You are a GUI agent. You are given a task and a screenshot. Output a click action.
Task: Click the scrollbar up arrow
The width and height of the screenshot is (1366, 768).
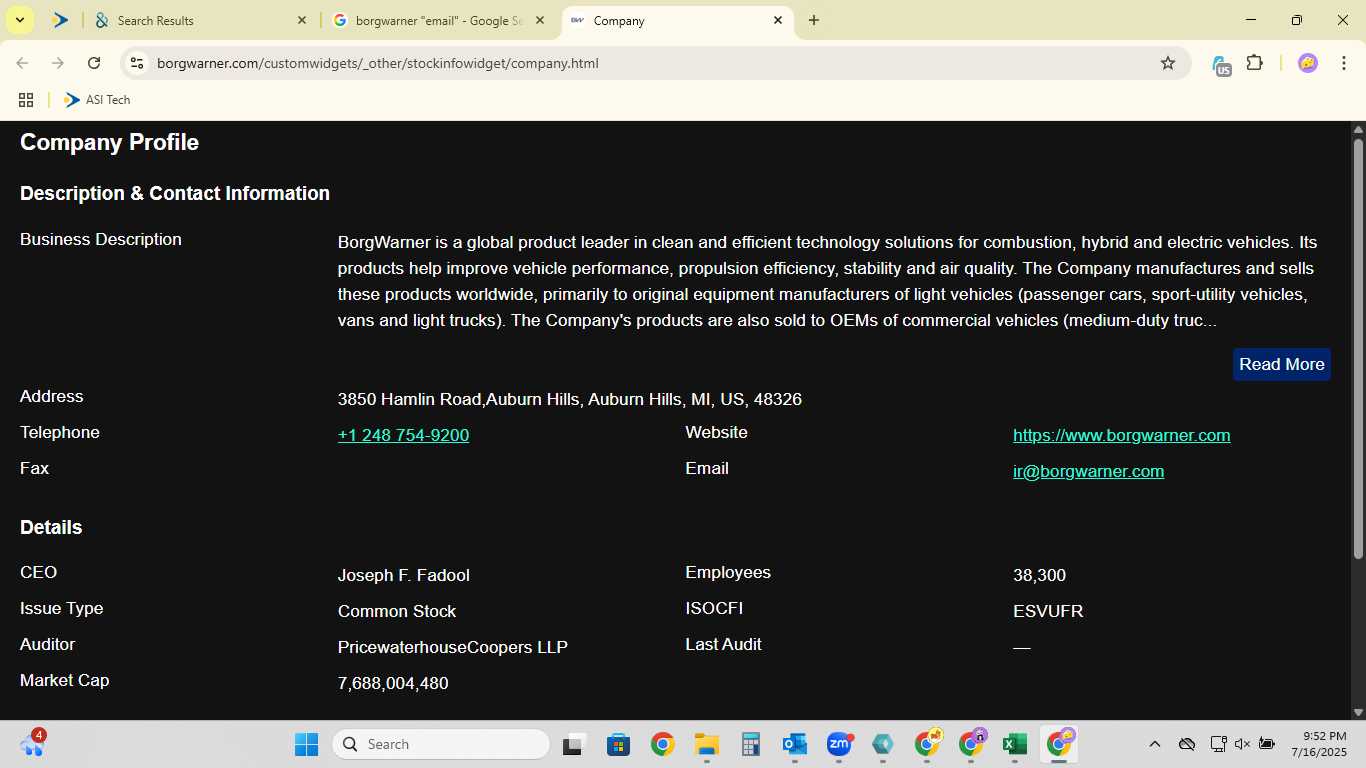tap(1358, 129)
